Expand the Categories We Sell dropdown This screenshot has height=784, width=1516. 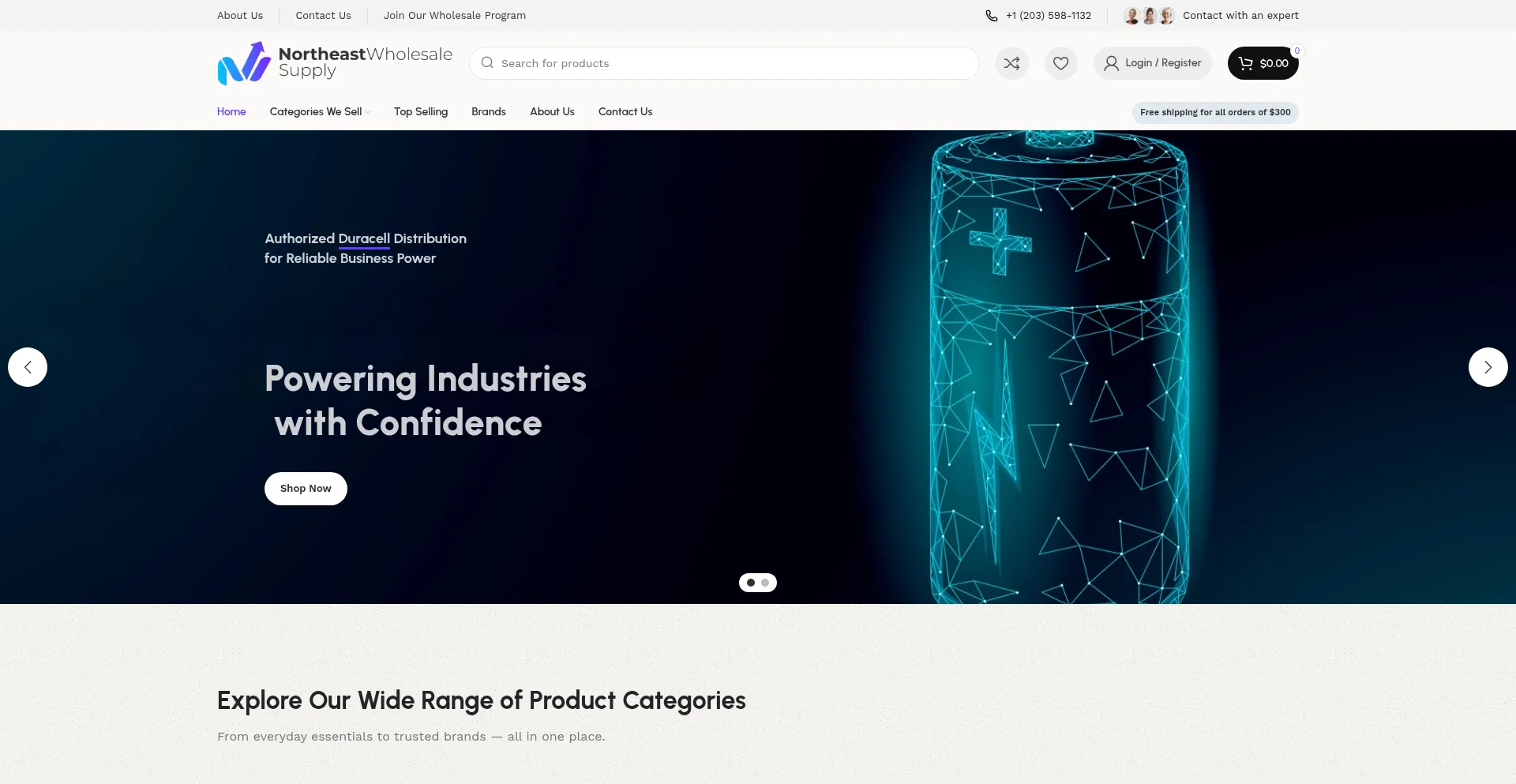pyautogui.click(x=319, y=111)
